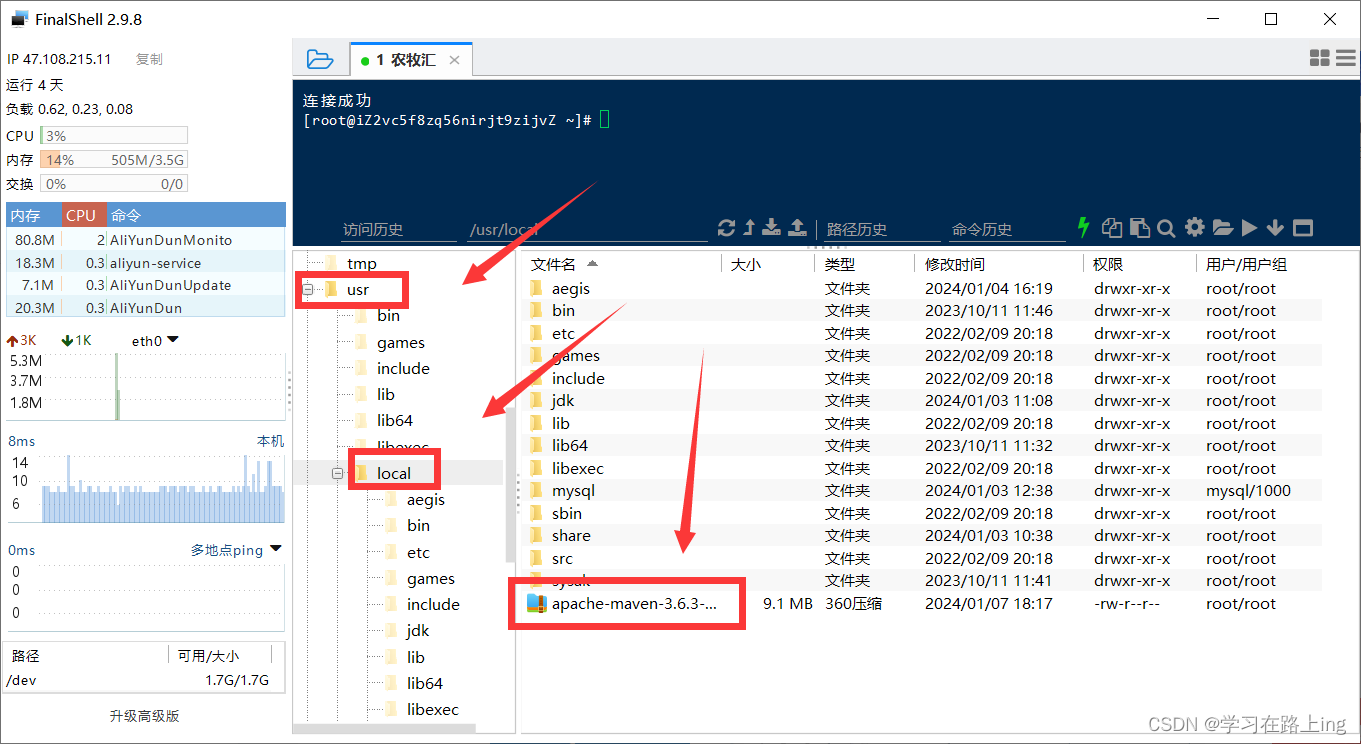Select the aegis folder under local tree

425,499
